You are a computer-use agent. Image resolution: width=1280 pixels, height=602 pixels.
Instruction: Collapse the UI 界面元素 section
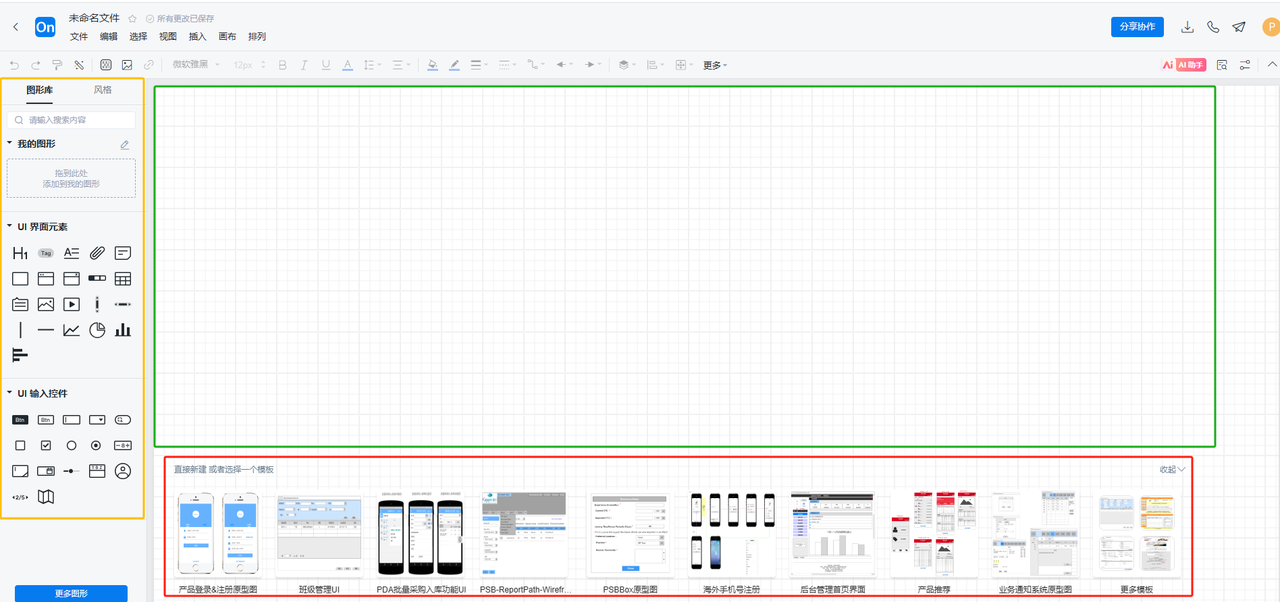pyautogui.click(x=10, y=227)
